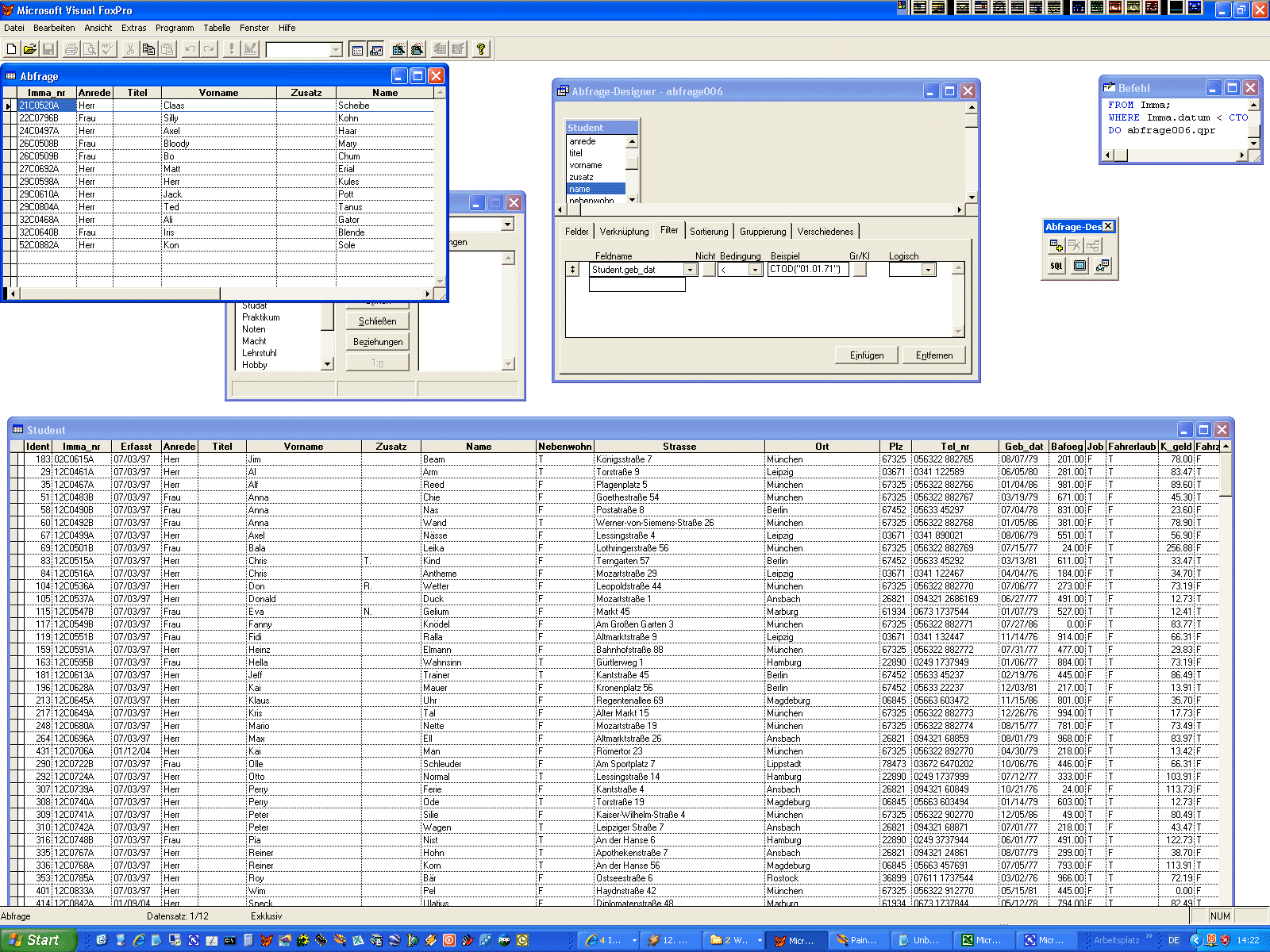
Task: Click the Form wizard toolbar icon
Action: tap(398, 49)
